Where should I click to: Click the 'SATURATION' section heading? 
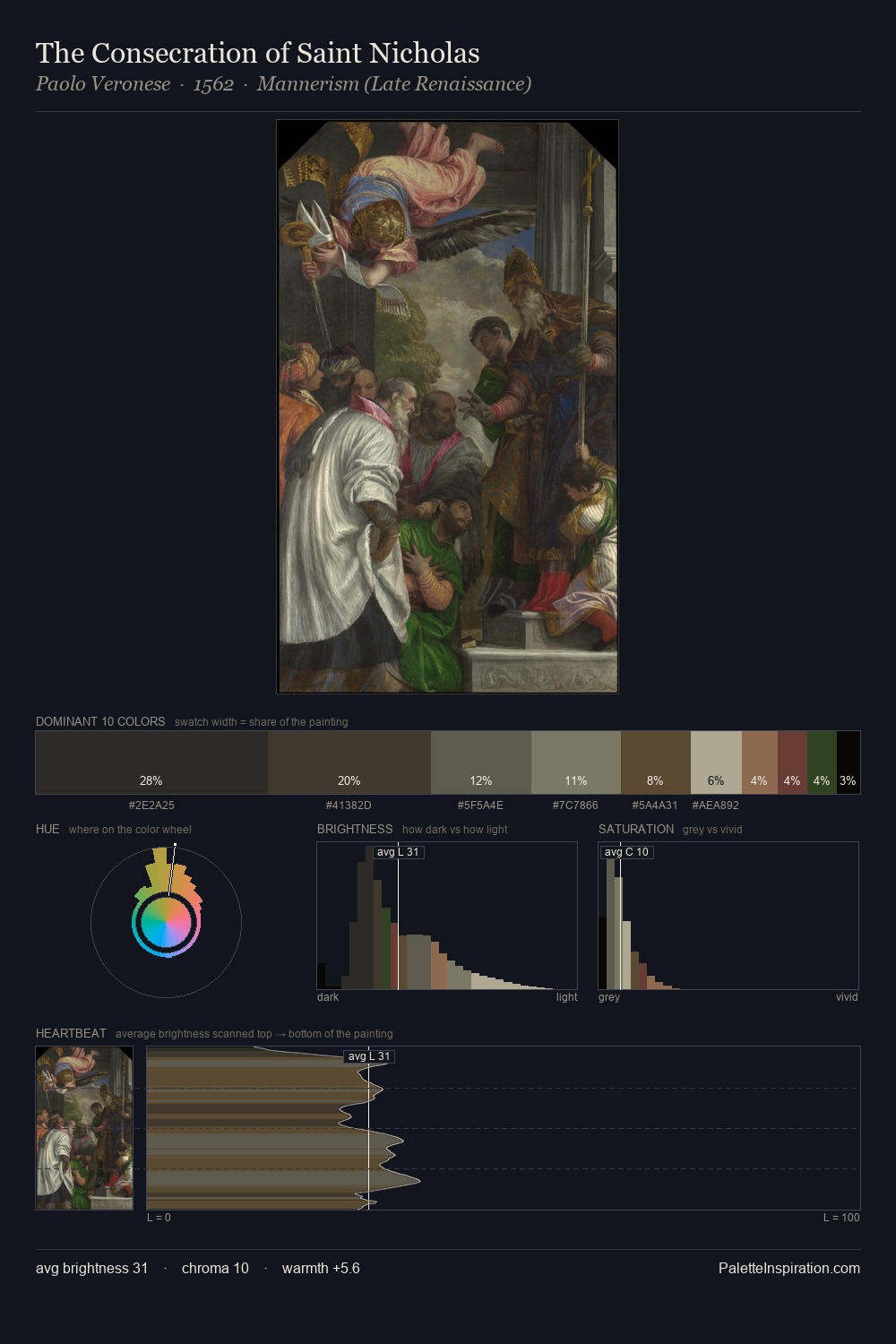[x=636, y=829]
